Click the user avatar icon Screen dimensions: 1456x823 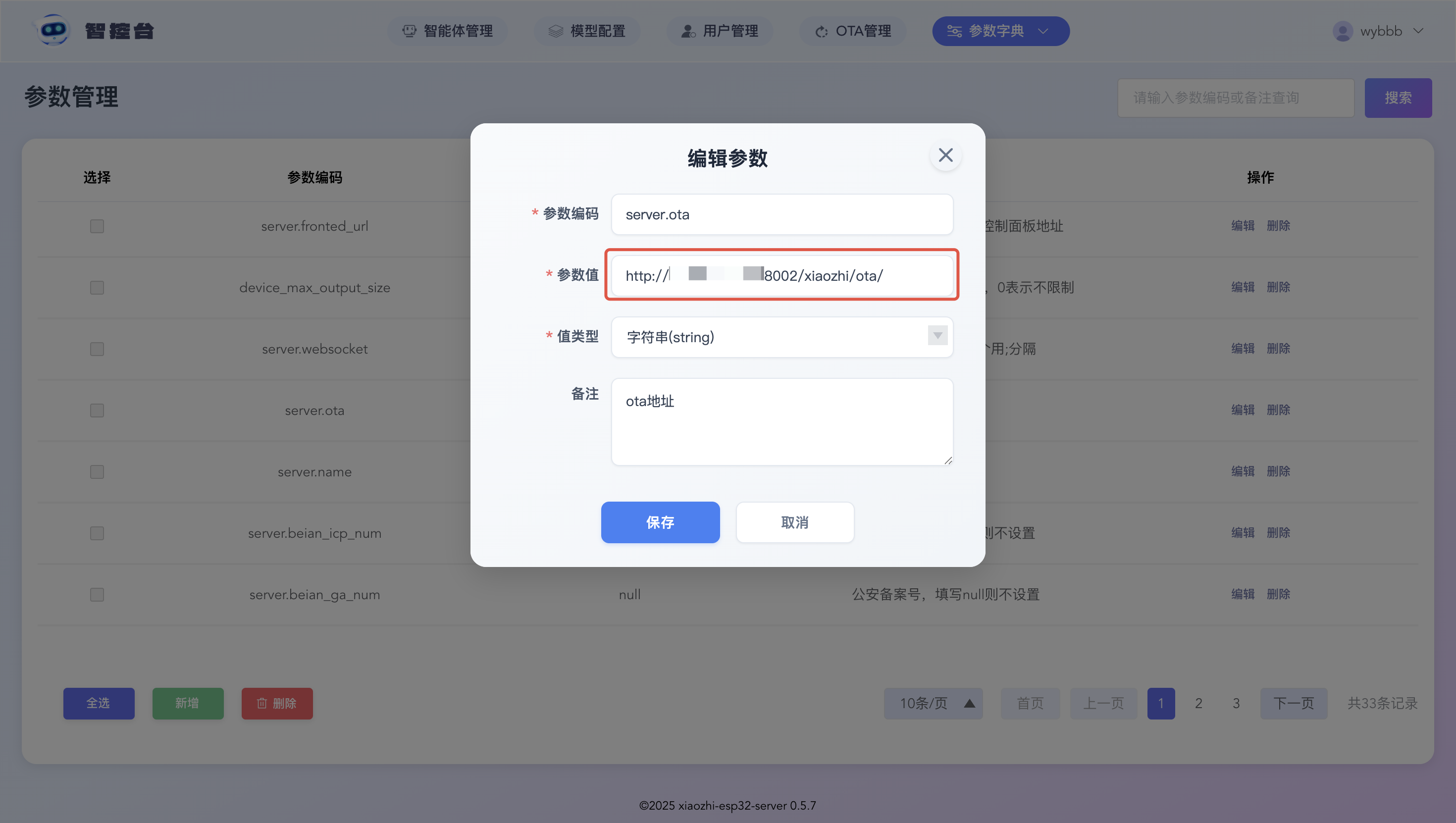[x=1343, y=31]
